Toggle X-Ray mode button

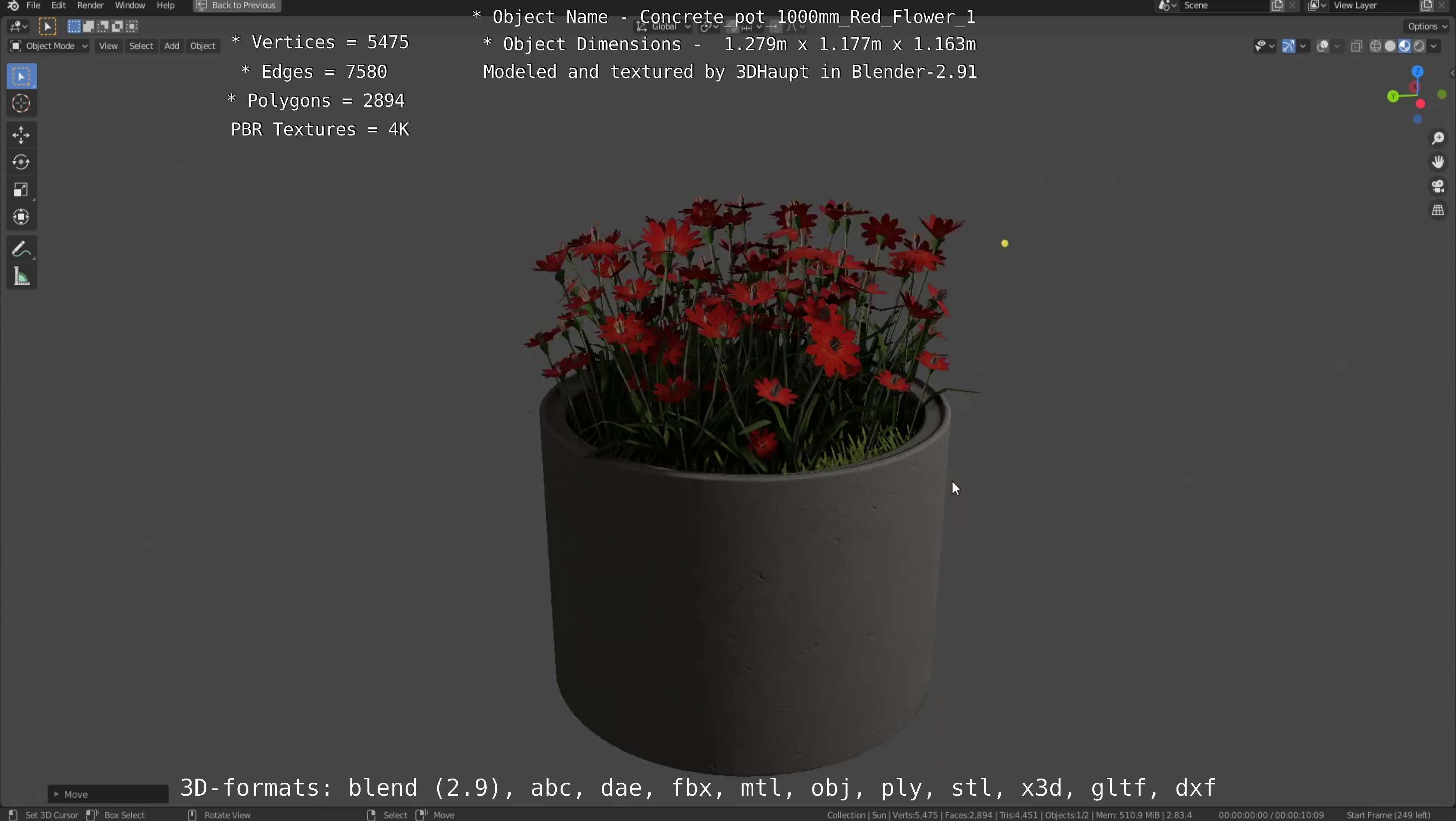pos(1356,46)
